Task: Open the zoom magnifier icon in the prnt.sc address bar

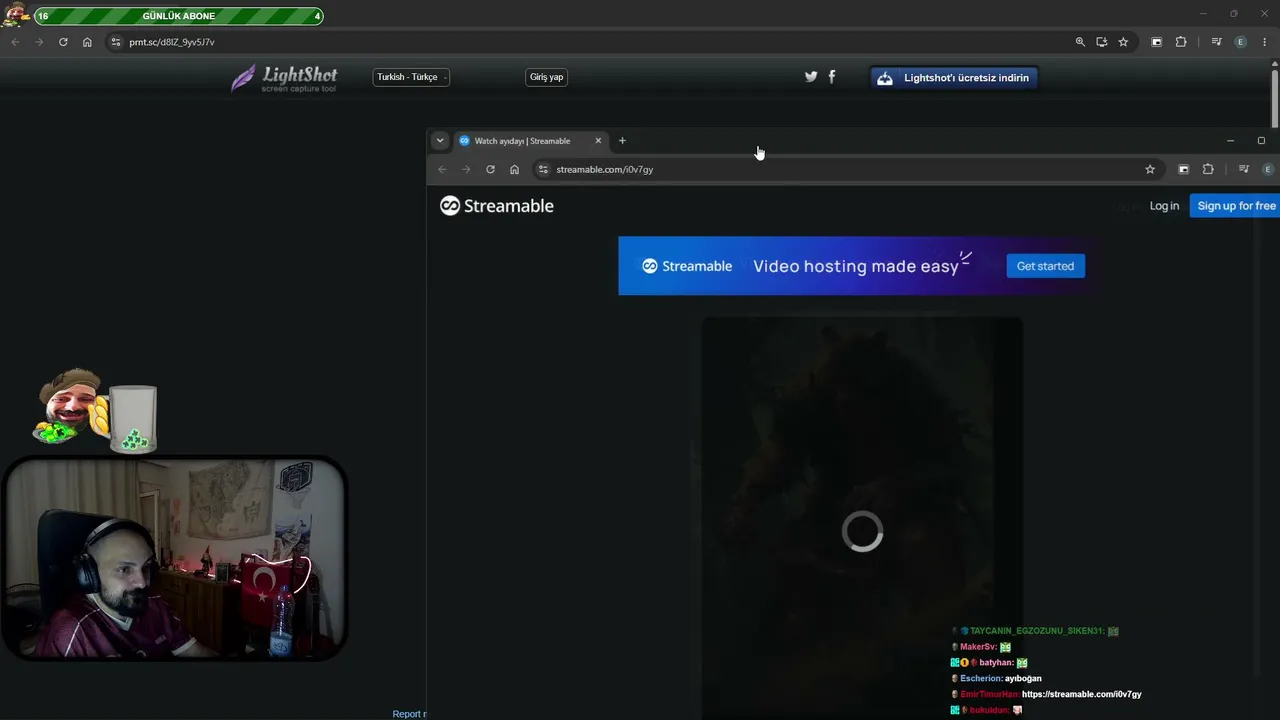Action: point(1080,42)
